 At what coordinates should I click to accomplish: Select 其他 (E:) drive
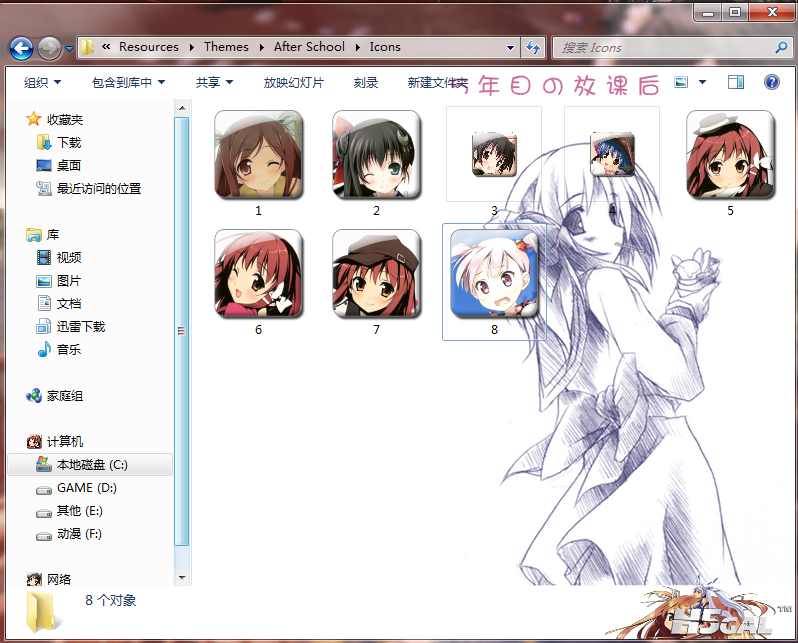point(69,511)
